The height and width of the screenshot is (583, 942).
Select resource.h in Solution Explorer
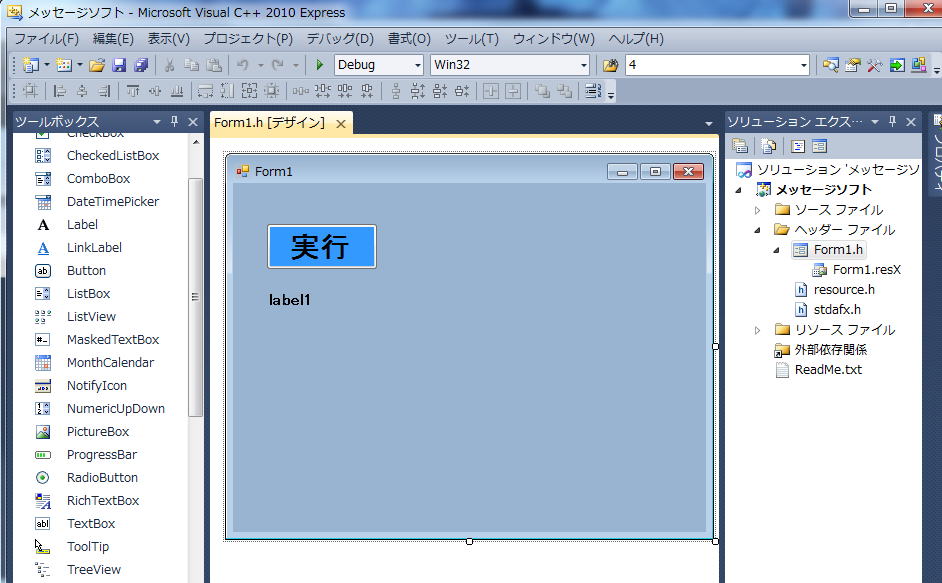pos(843,290)
